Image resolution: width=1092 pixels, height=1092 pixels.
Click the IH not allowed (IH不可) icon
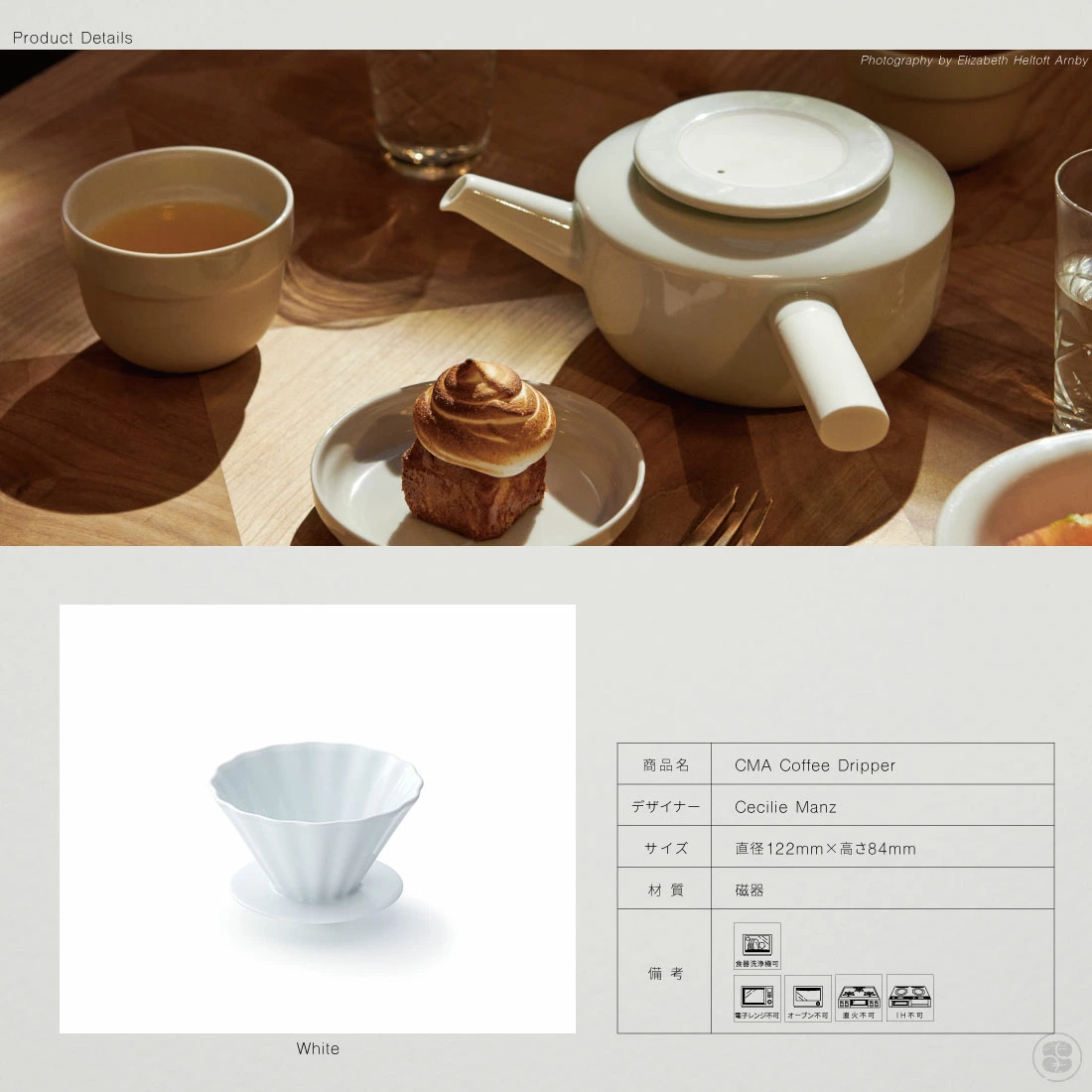pyautogui.click(x=910, y=998)
